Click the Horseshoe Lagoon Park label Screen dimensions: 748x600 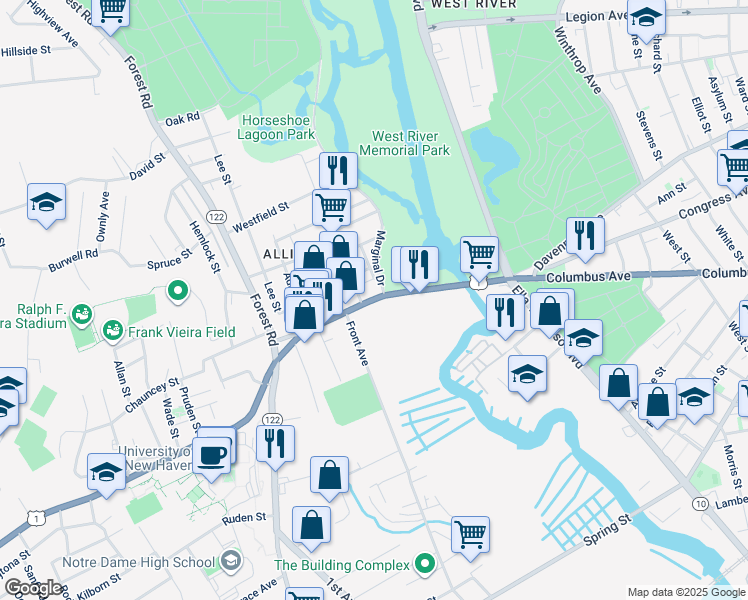[276, 127]
